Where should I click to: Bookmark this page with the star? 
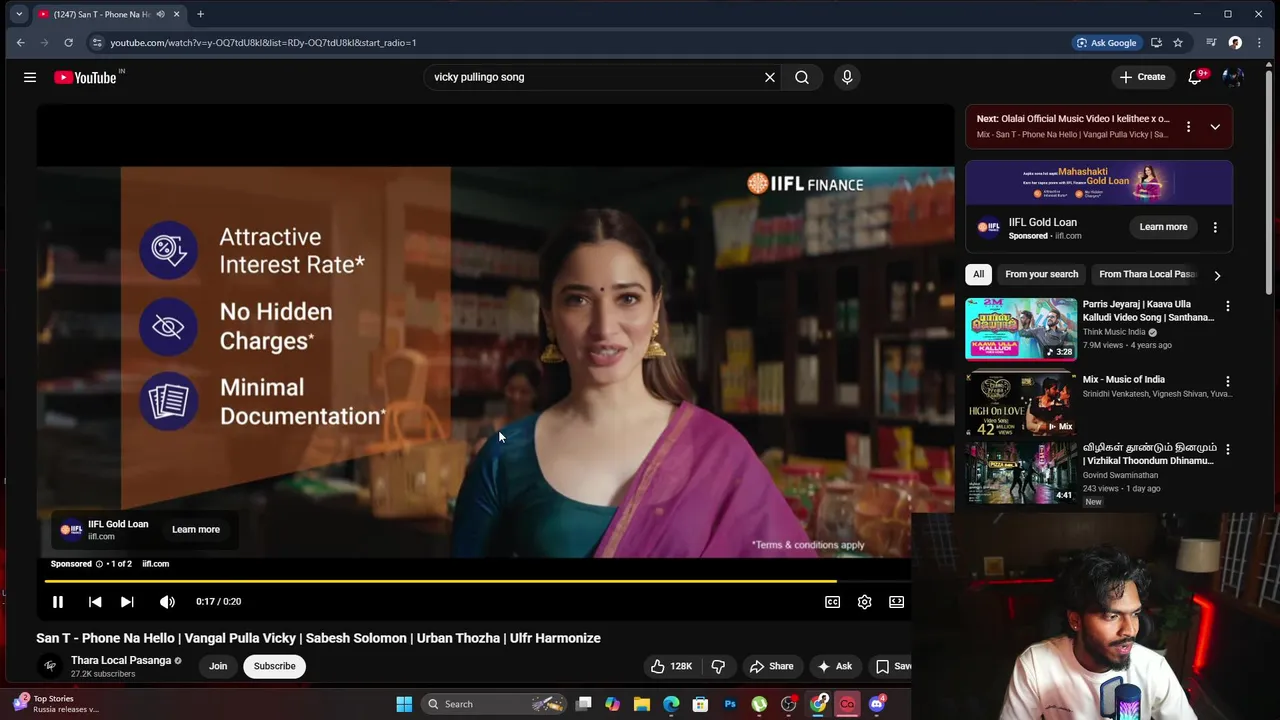pyautogui.click(x=1178, y=43)
